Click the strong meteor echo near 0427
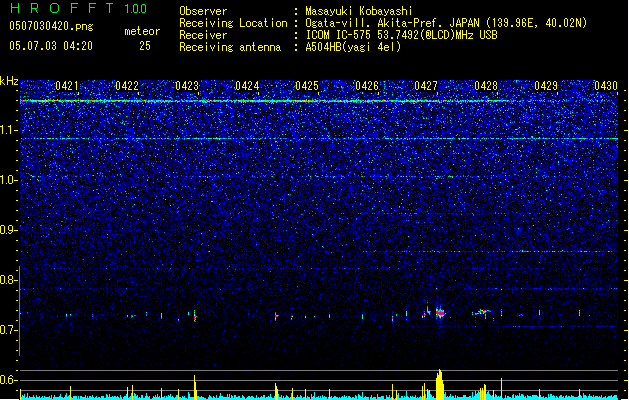 [x=440, y=313]
